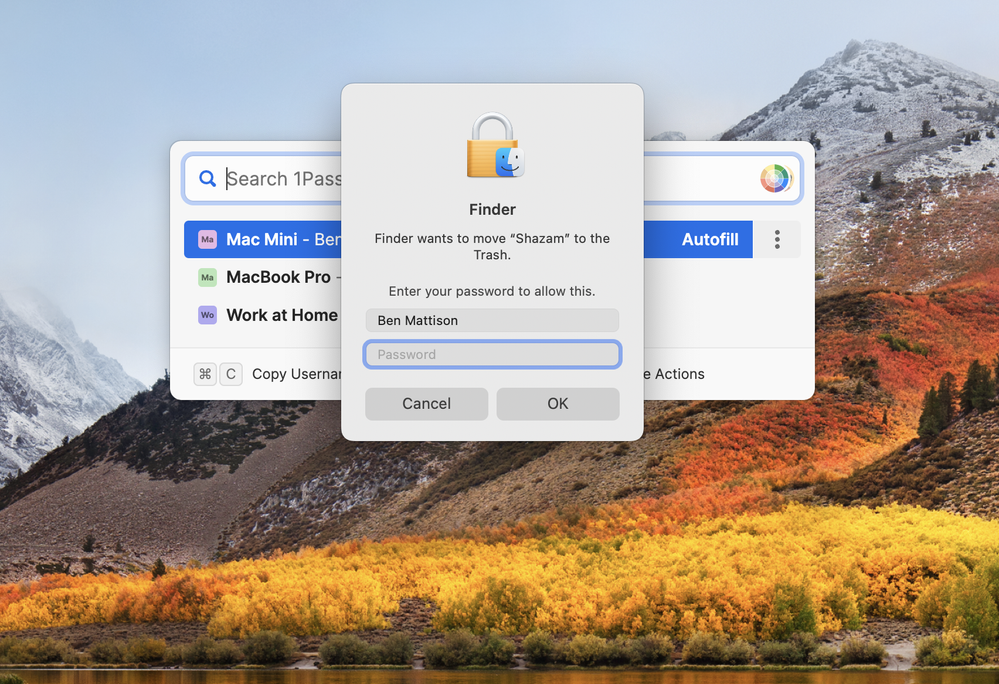Click the "Actions" label in 1Password footer
The image size is (999, 684).
(x=679, y=374)
